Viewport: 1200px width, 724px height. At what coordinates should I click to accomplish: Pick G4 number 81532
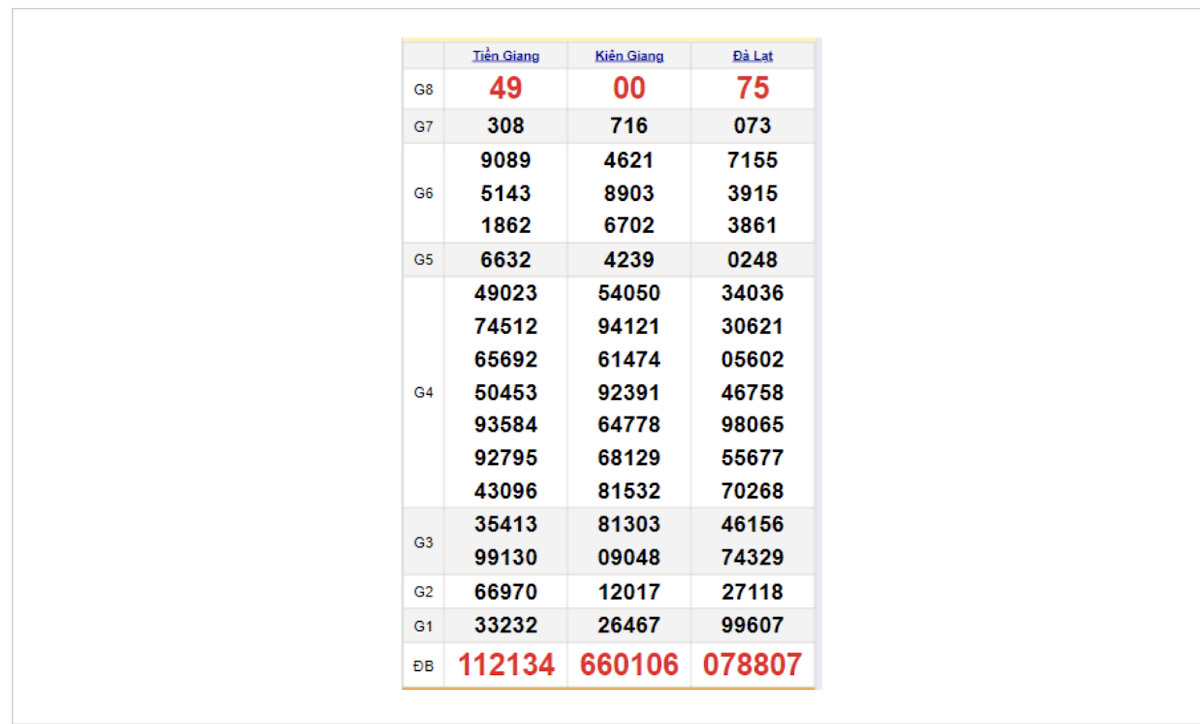click(x=629, y=491)
